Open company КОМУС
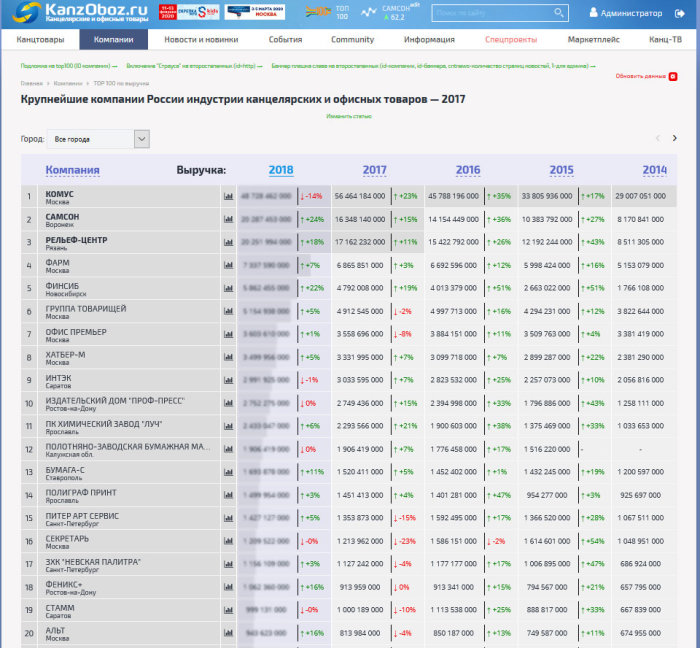Viewport: 700px width, 648px height. [59, 194]
